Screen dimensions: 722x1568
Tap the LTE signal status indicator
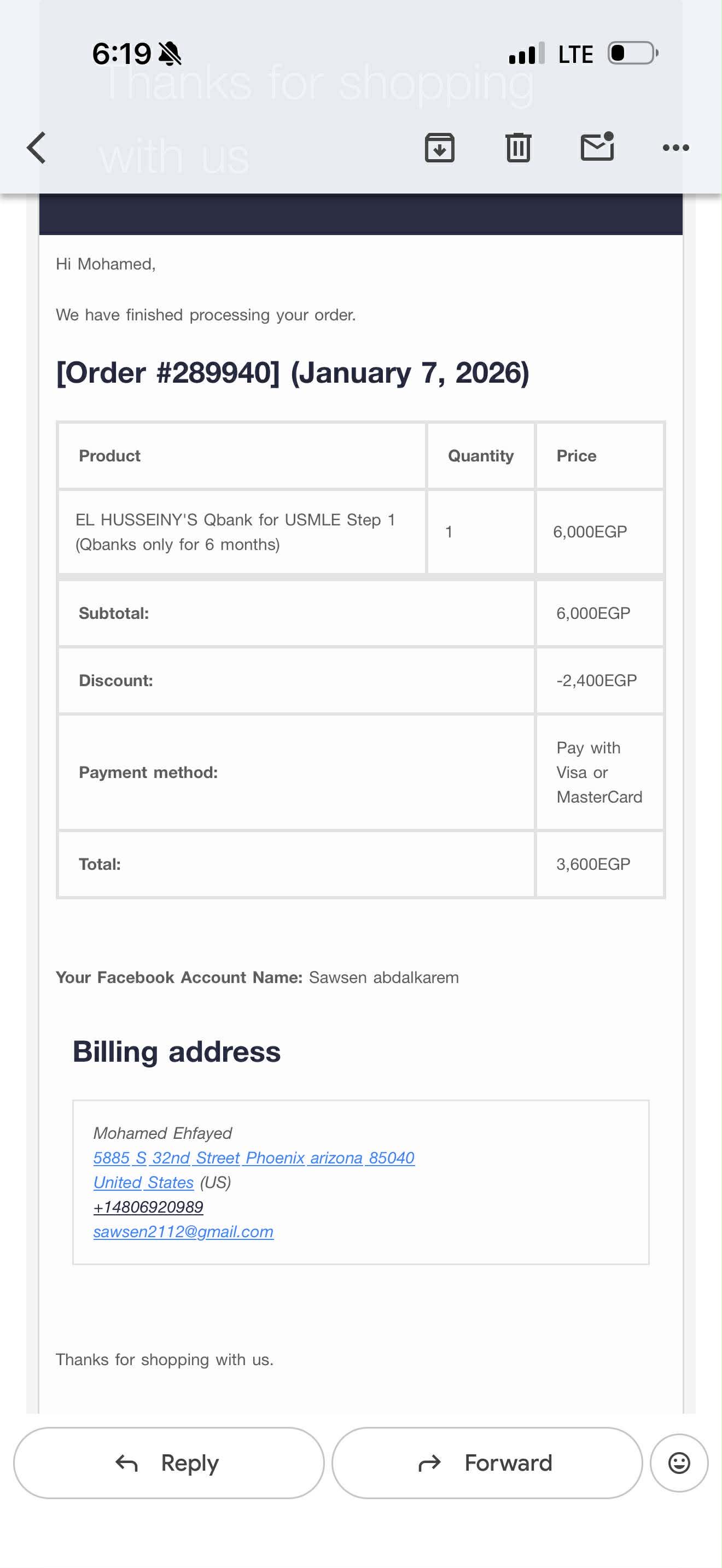(575, 54)
